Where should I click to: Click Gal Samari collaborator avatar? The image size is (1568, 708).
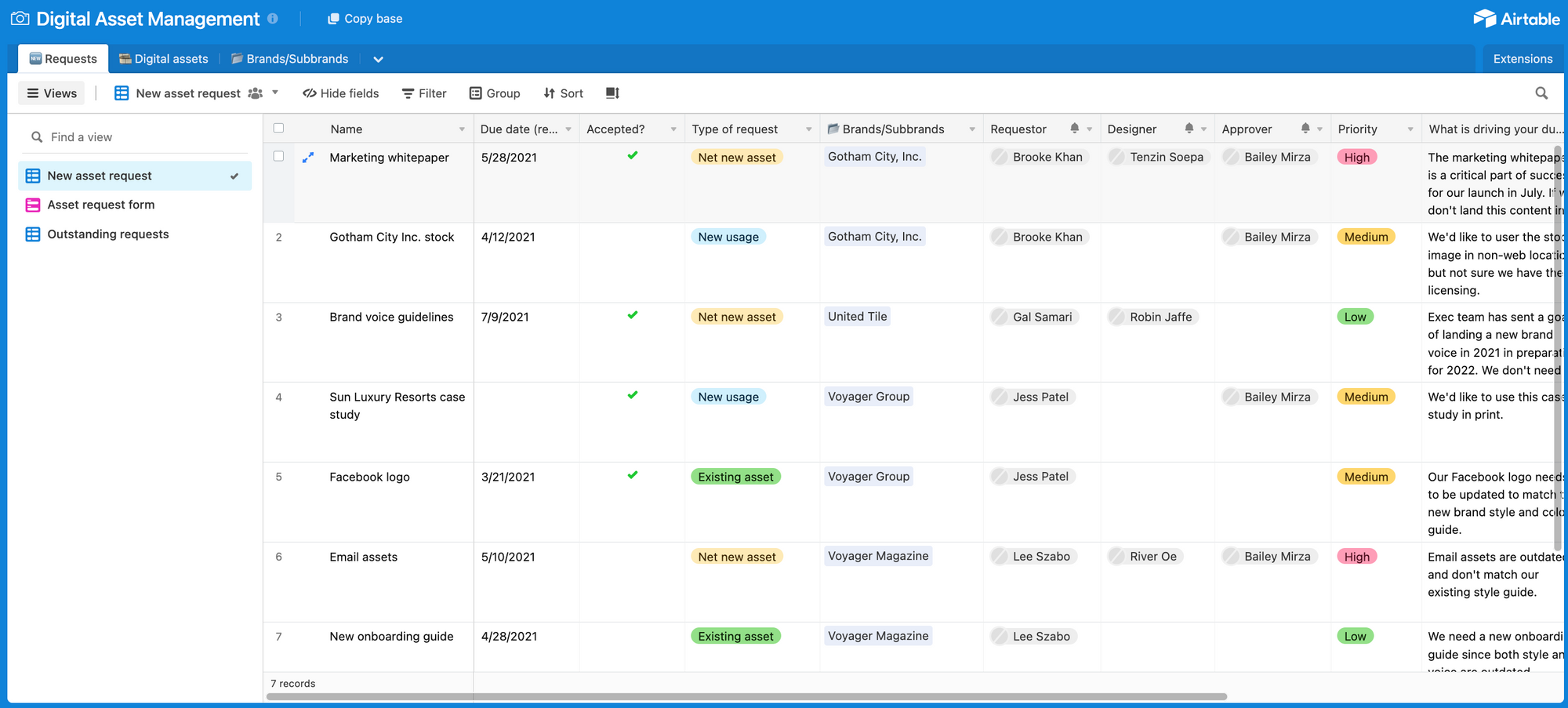[x=1000, y=317]
